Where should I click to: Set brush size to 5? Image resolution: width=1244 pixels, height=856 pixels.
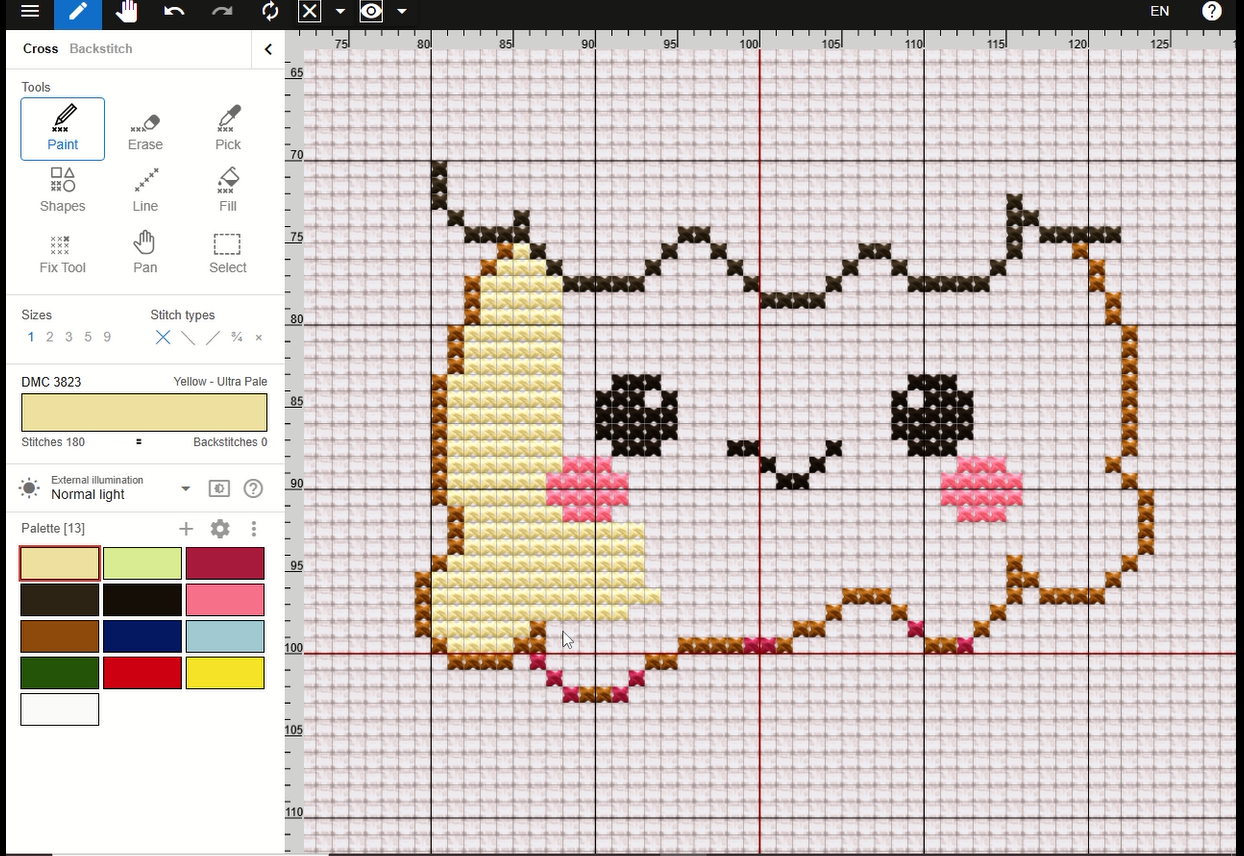88,337
